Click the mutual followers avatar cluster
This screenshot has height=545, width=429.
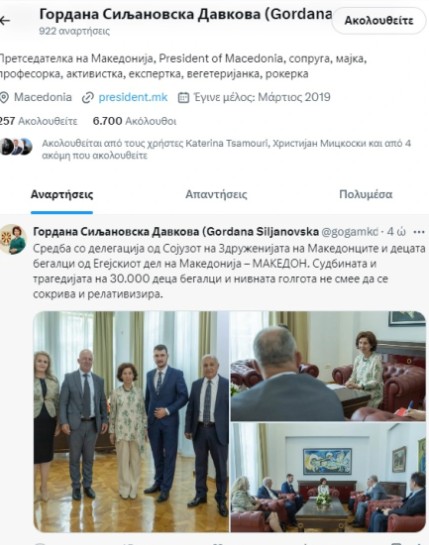tap(16, 147)
